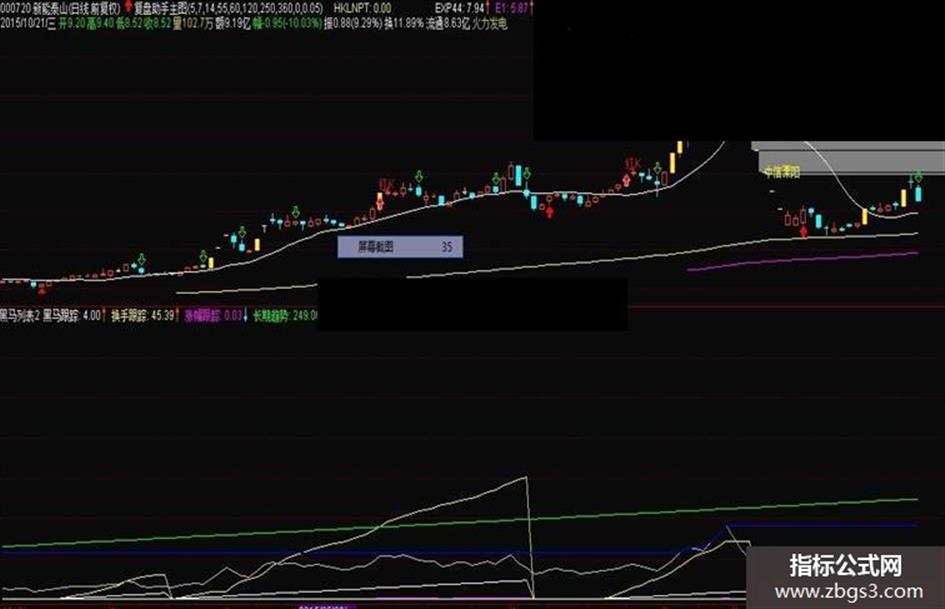Image resolution: width=945 pixels, height=609 pixels.
Task: Click the down arrow after 涨幅跟踪 0.03
Action: (x=246, y=315)
